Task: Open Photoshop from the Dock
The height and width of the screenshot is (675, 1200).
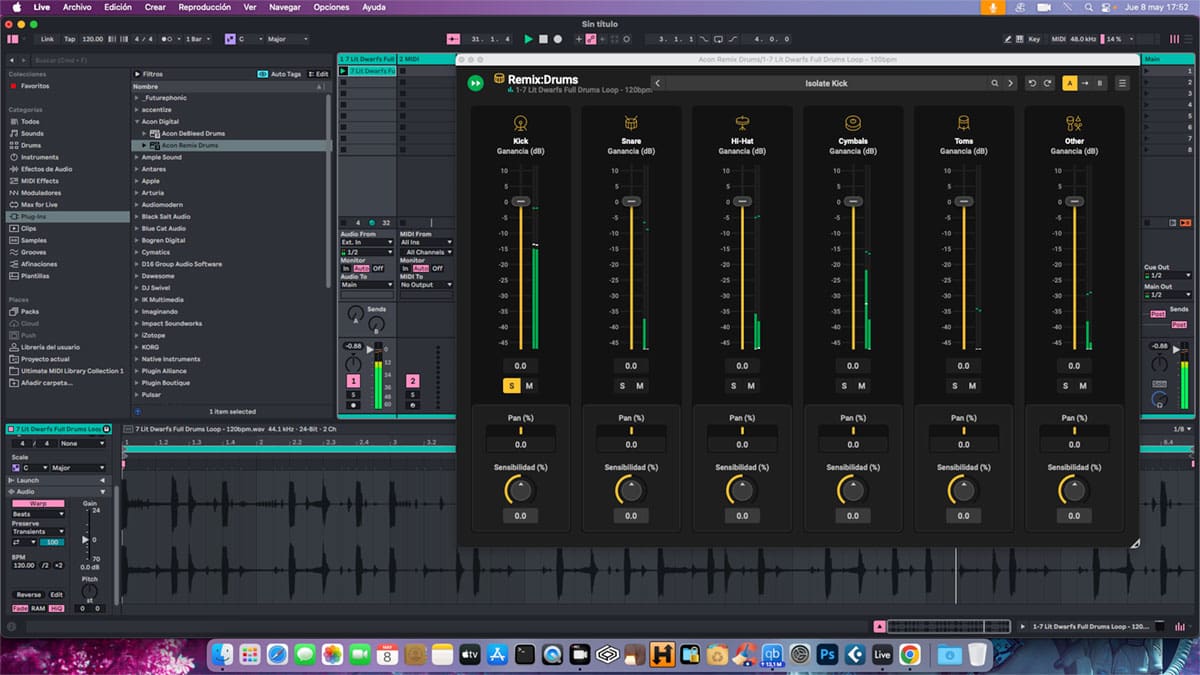Action: (827, 655)
